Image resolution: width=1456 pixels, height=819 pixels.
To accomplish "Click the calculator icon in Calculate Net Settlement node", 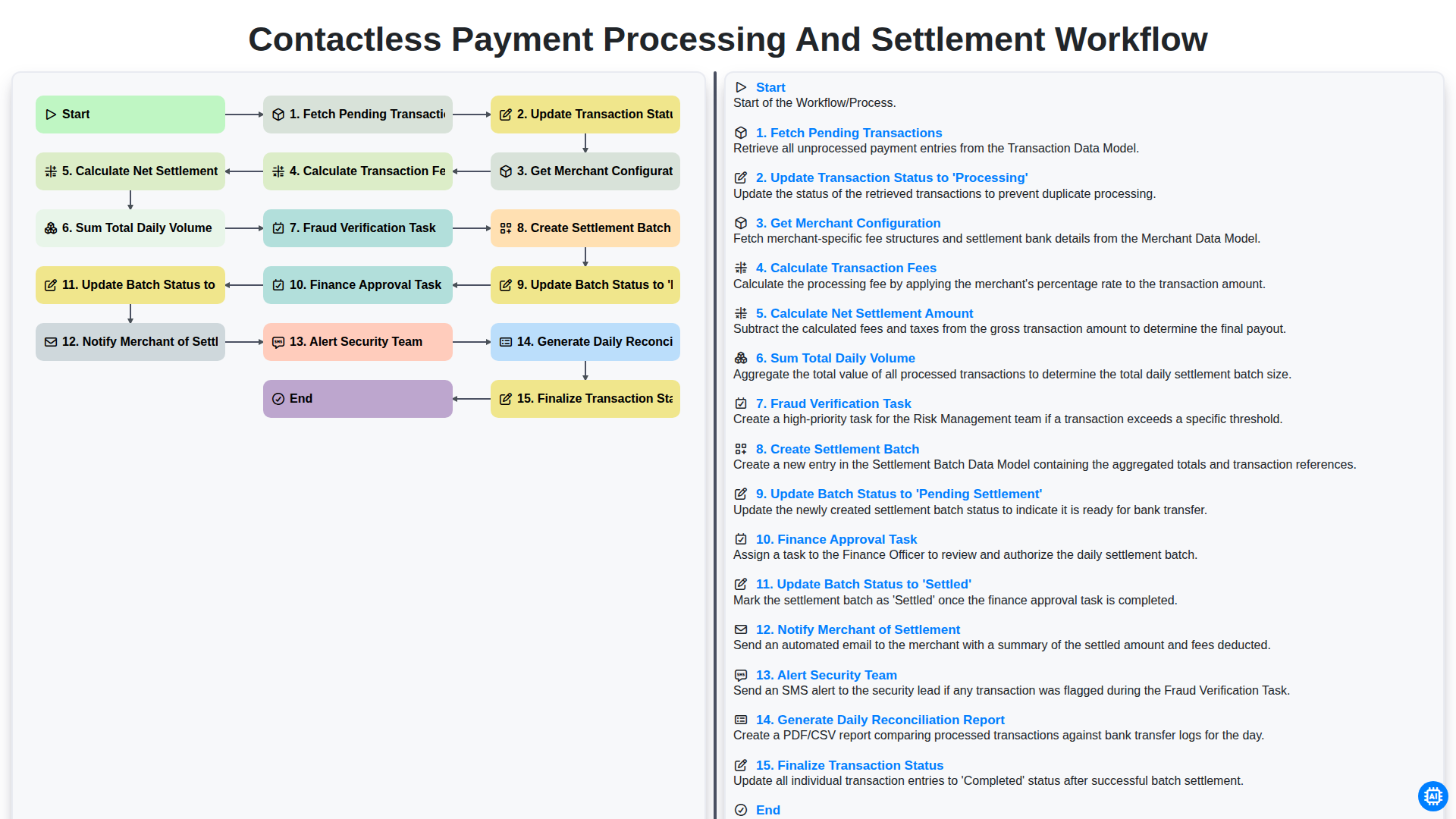I will (x=51, y=171).
